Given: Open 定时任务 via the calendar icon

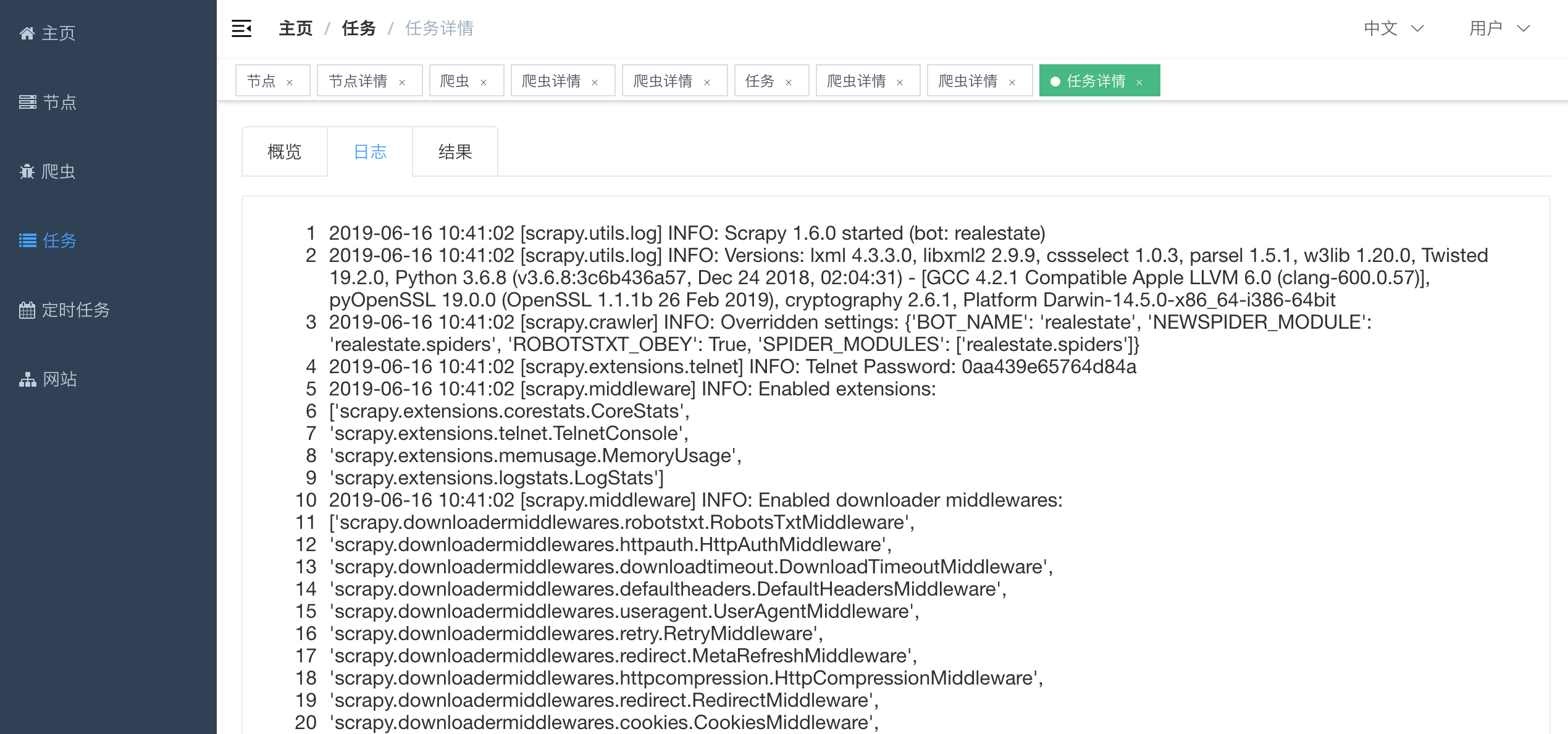Looking at the screenshot, I should pos(27,310).
